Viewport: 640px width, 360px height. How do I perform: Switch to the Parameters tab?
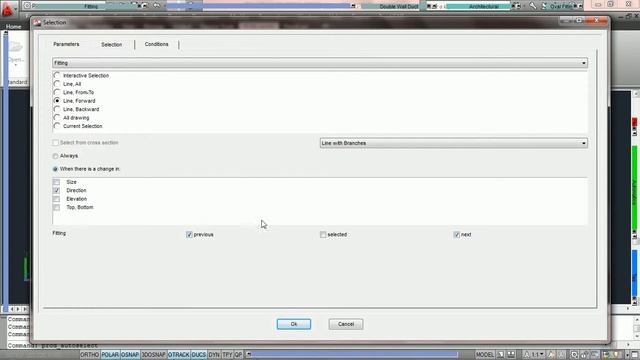click(x=66, y=44)
